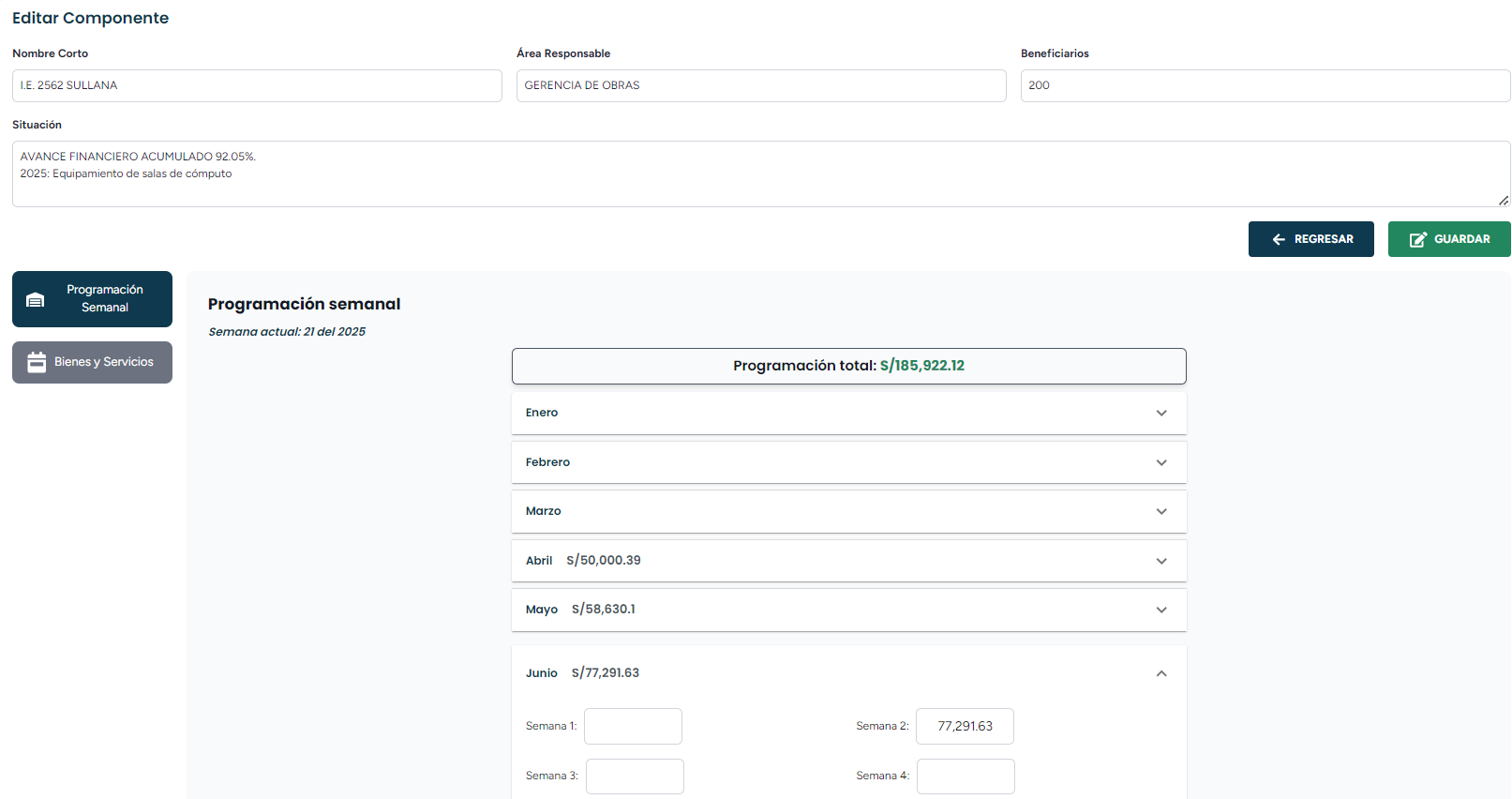Collapse the Junio section chevron

(1161, 674)
